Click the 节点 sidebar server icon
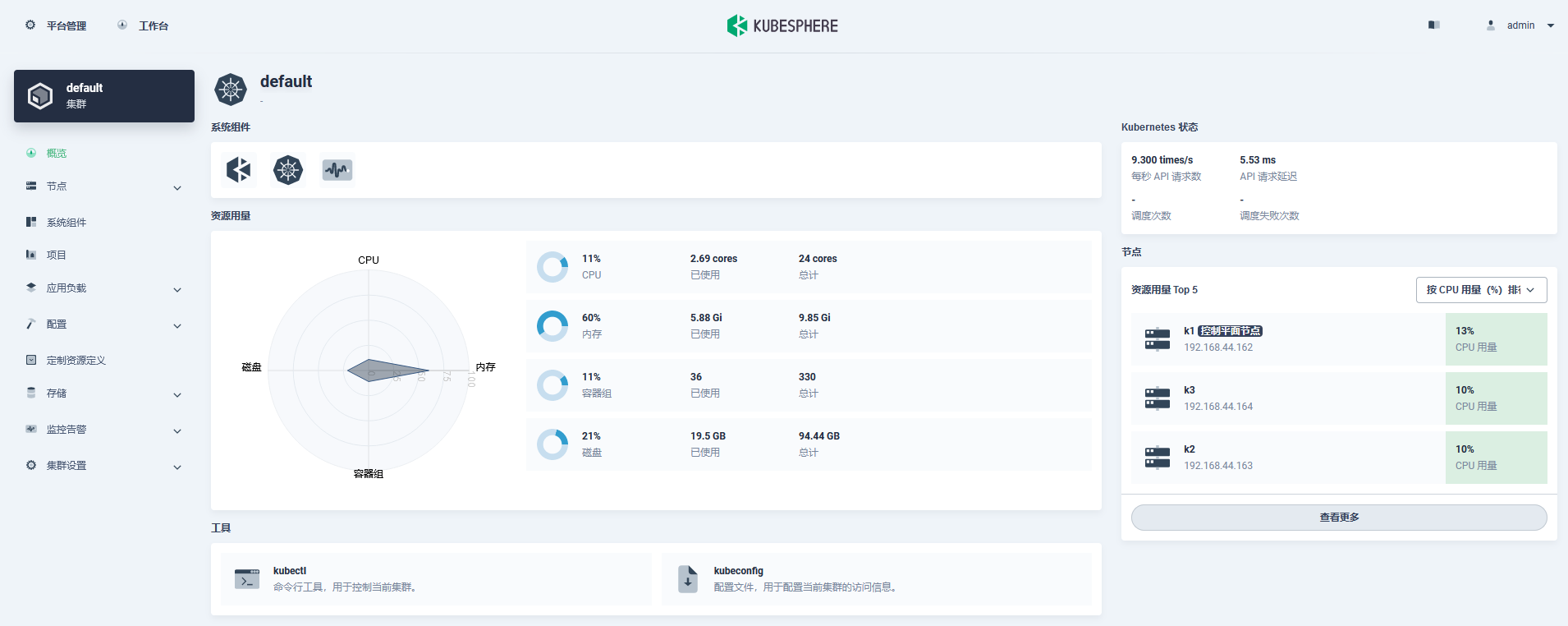Image resolution: width=1568 pixels, height=626 pixels. [x=31, y=186]
